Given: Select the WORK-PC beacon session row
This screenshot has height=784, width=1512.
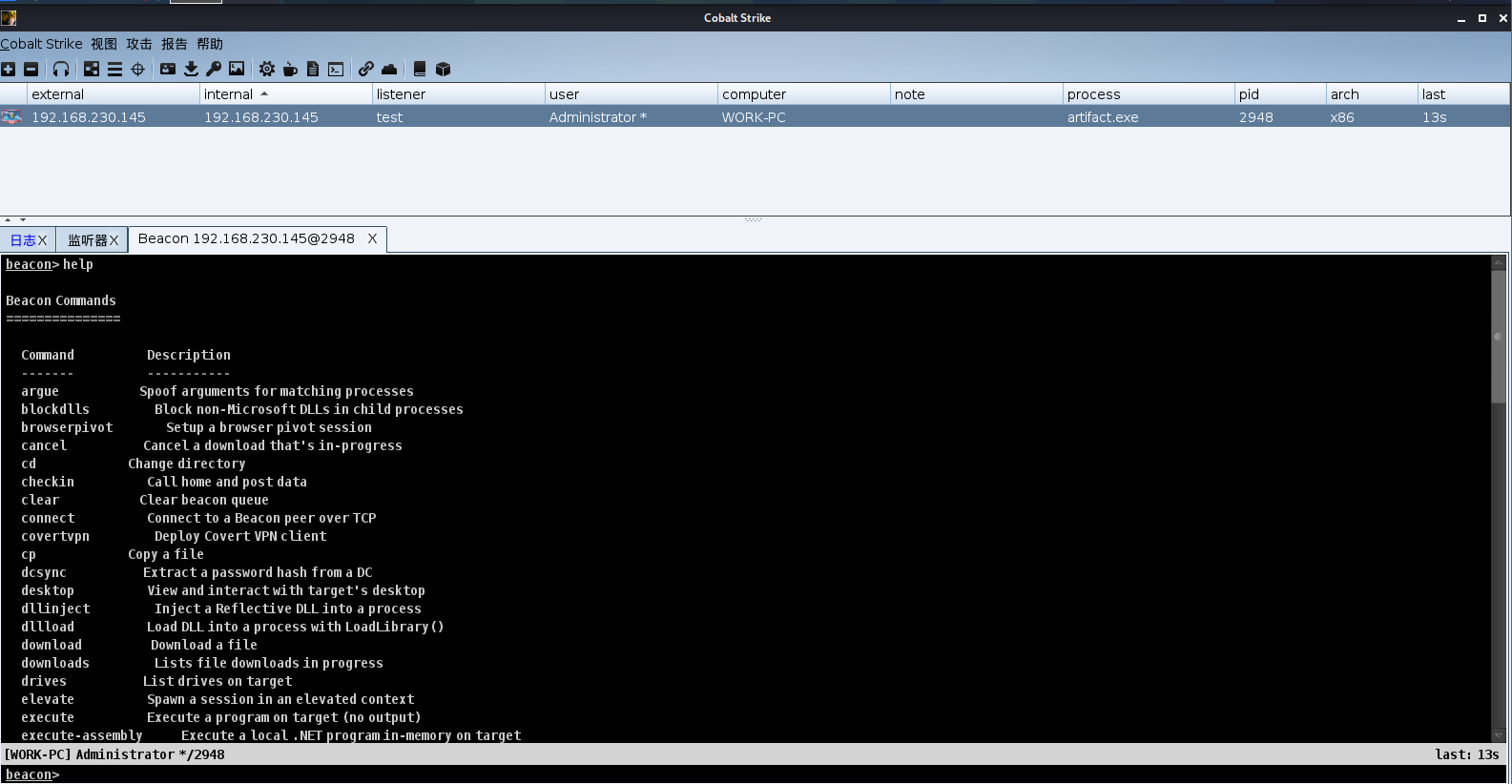Looking at the screenshot, I should pyautogui.click(x=754, y=117).
